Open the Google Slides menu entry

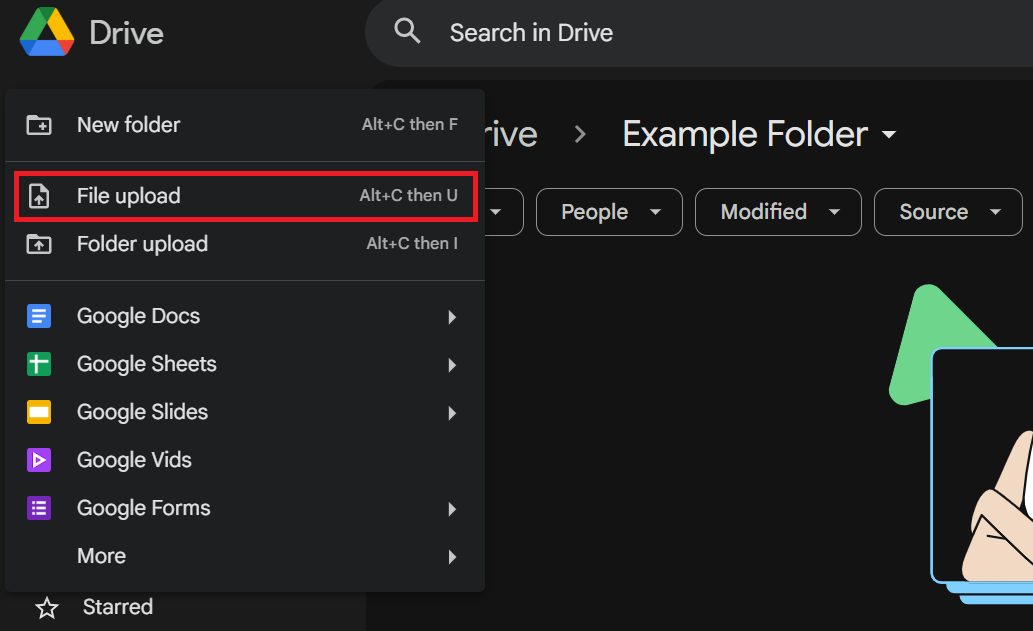tap(245, 412)
